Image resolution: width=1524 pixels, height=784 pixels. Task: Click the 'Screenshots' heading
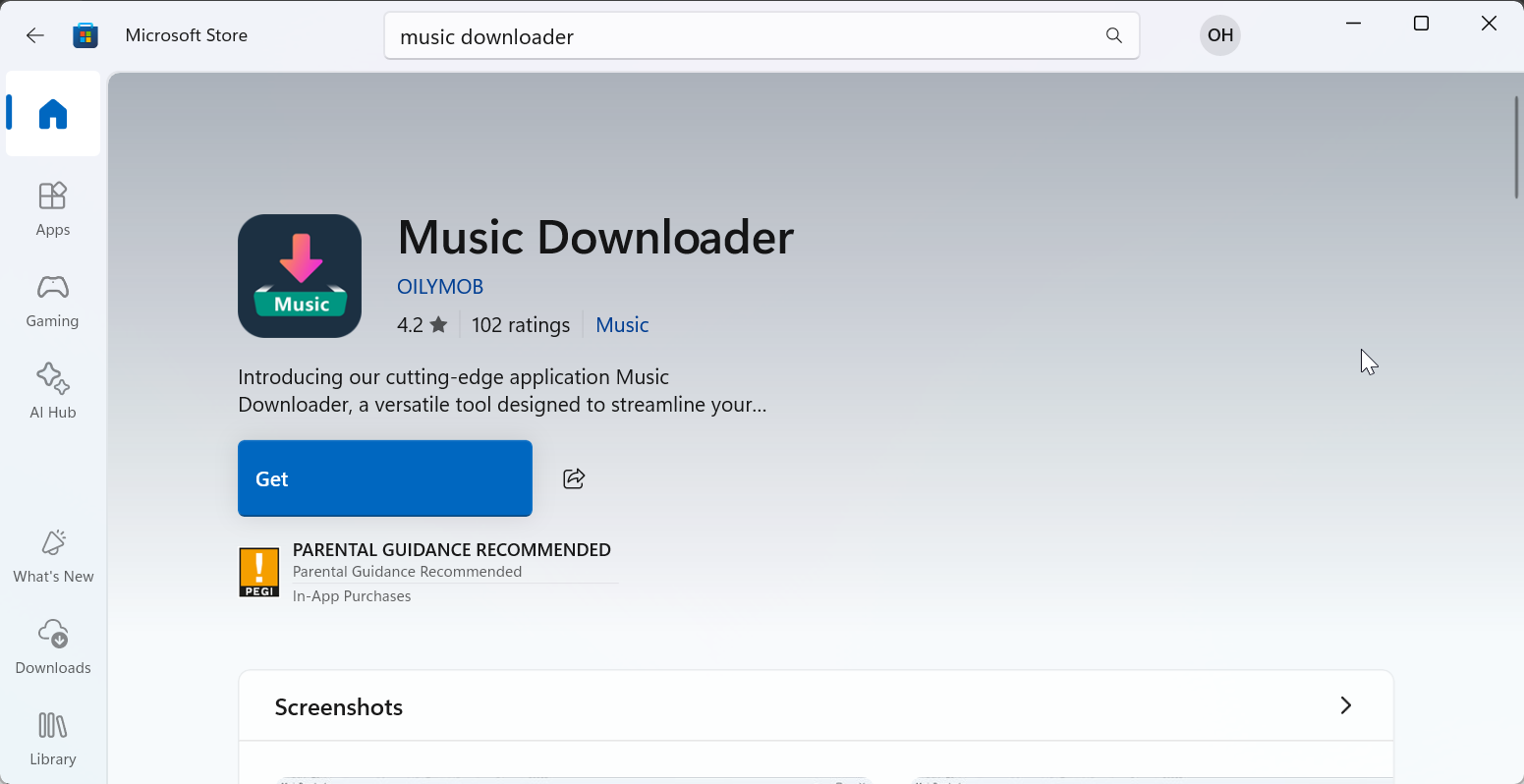339,707
